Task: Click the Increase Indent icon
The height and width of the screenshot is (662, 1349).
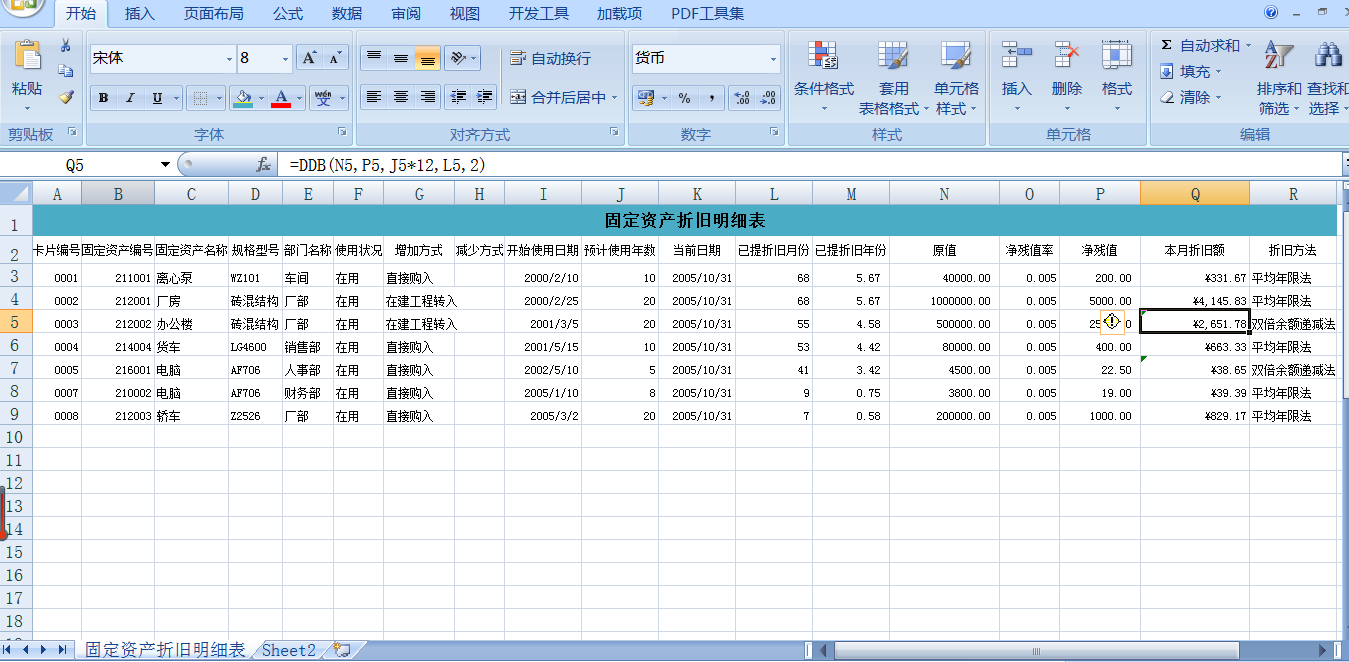Action: 485,97
